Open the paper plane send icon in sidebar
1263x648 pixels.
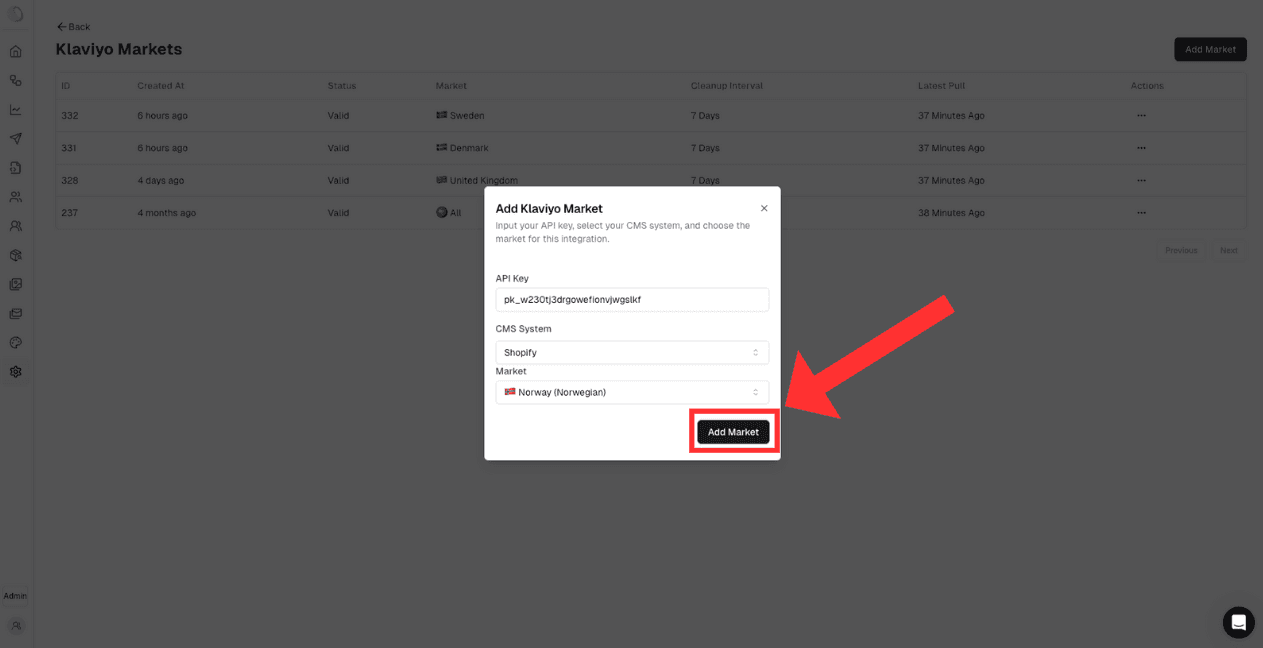(16, 139)
